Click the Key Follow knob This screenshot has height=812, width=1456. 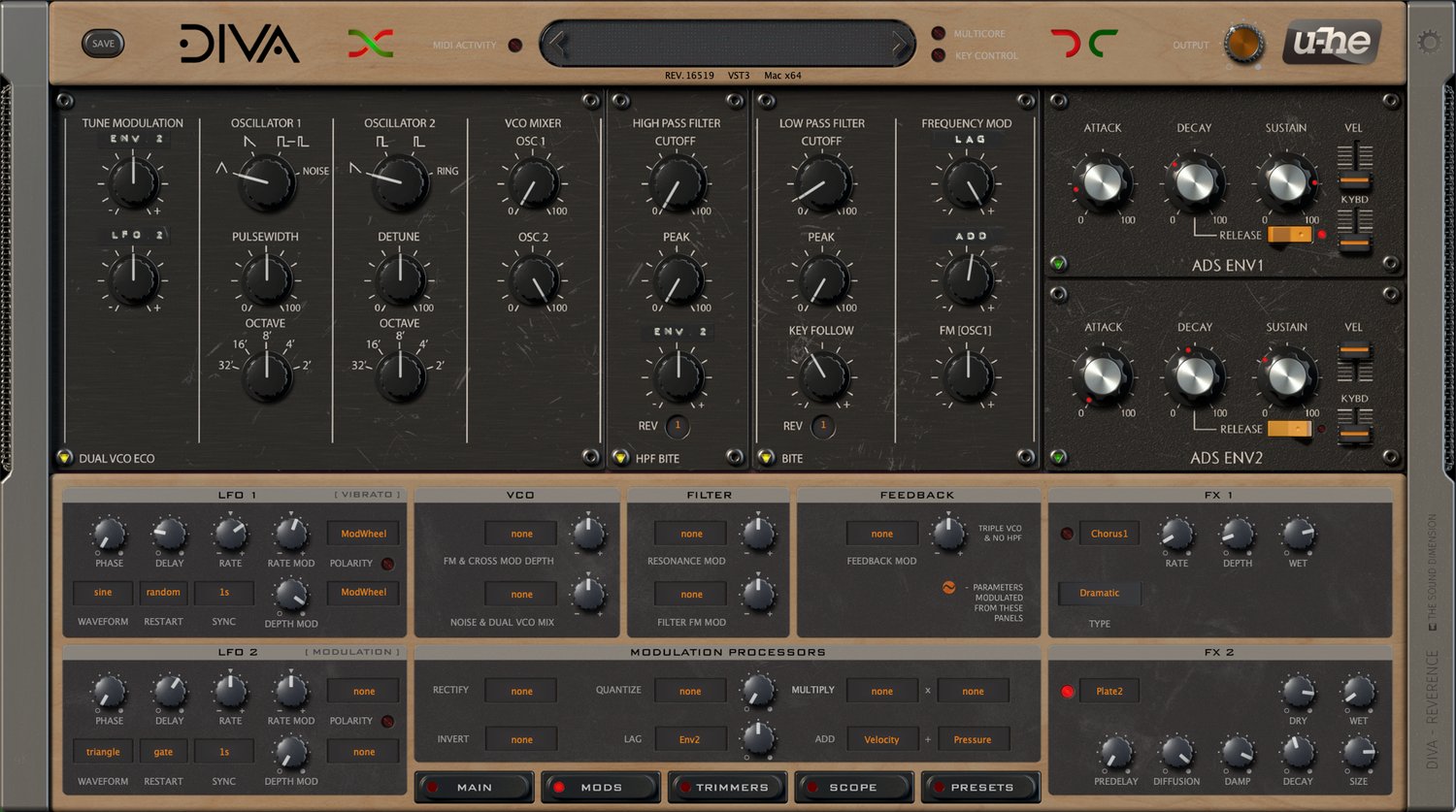tap(822, 375)
